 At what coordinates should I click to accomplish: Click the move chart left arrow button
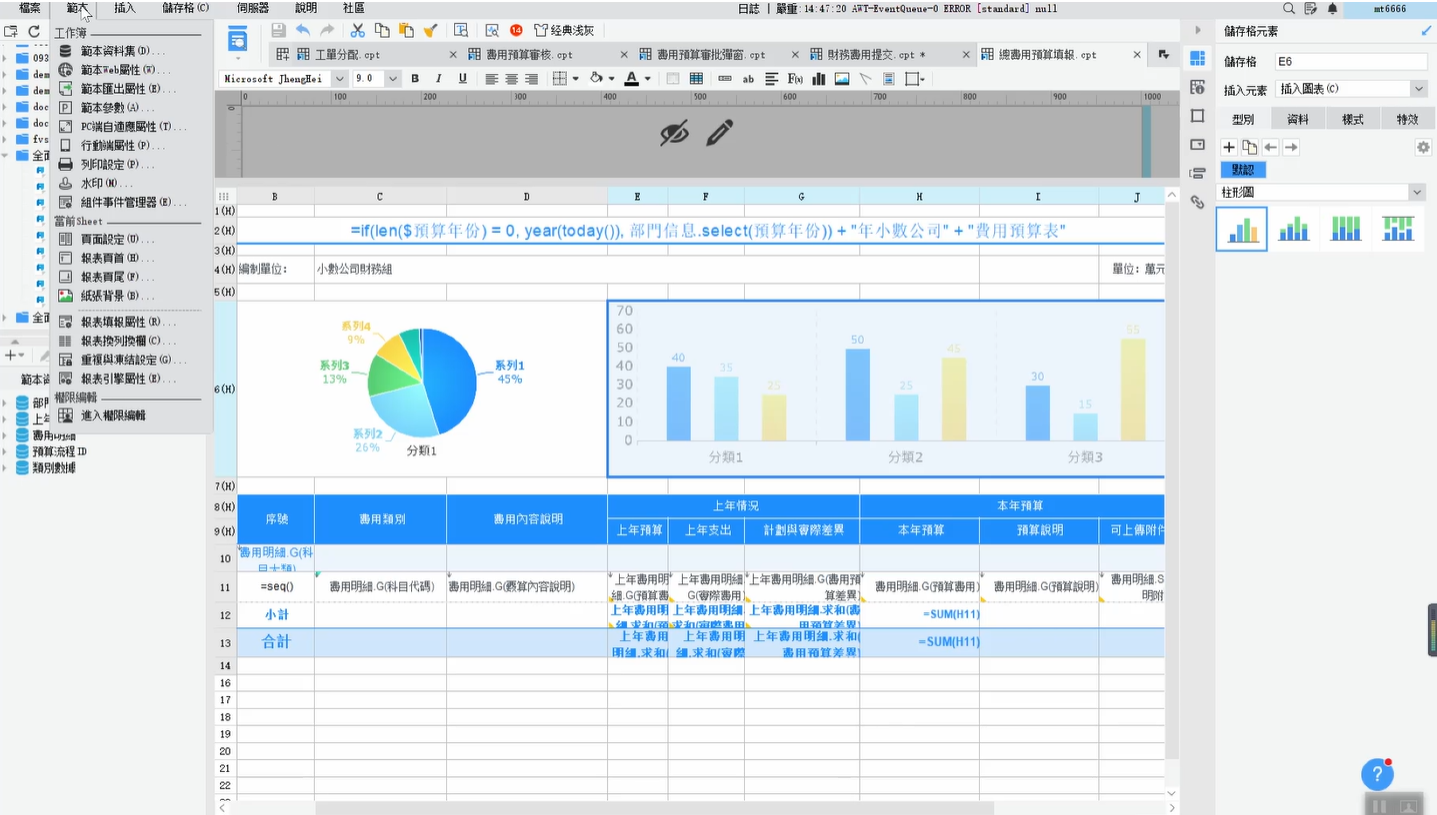pyautogui.click(x=1271, y=148)
